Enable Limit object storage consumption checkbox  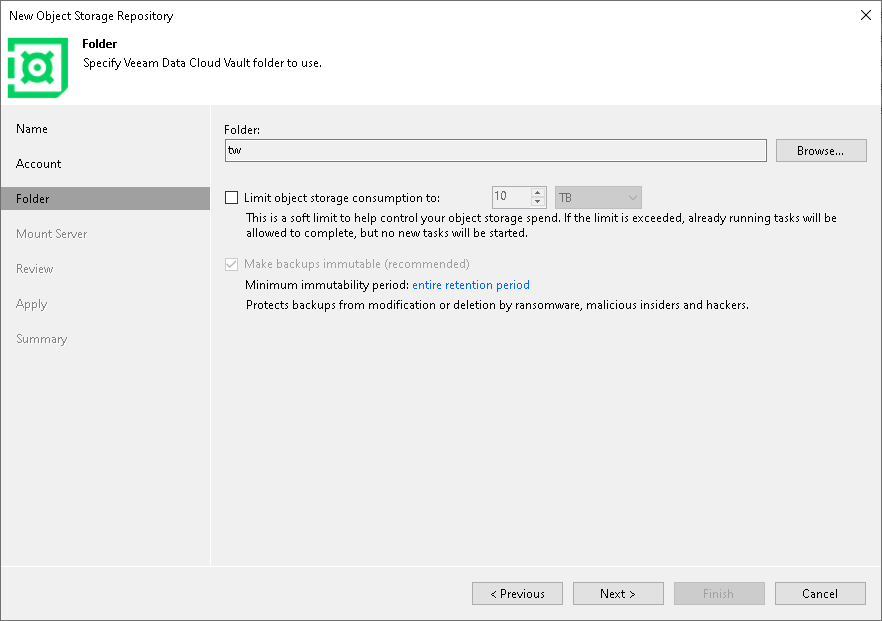click(231, 197)
